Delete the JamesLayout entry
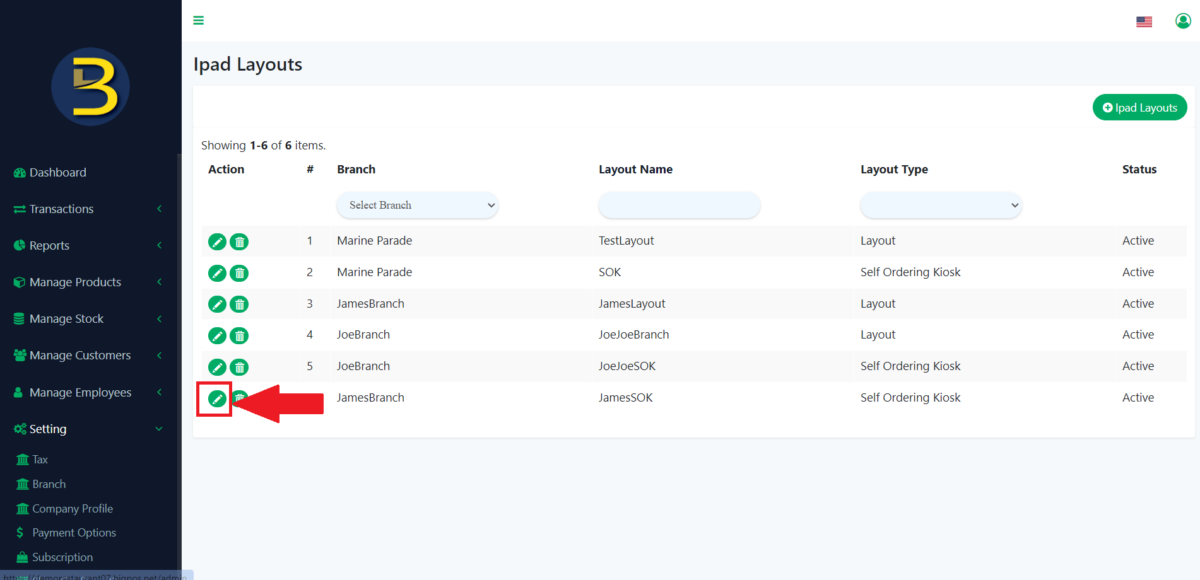 coord(239,303)
